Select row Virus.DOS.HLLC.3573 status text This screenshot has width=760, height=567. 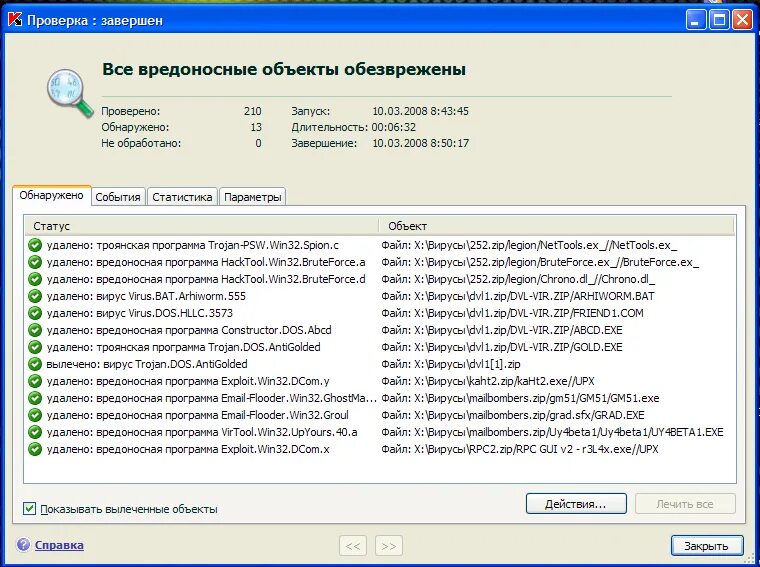[140, 313]
